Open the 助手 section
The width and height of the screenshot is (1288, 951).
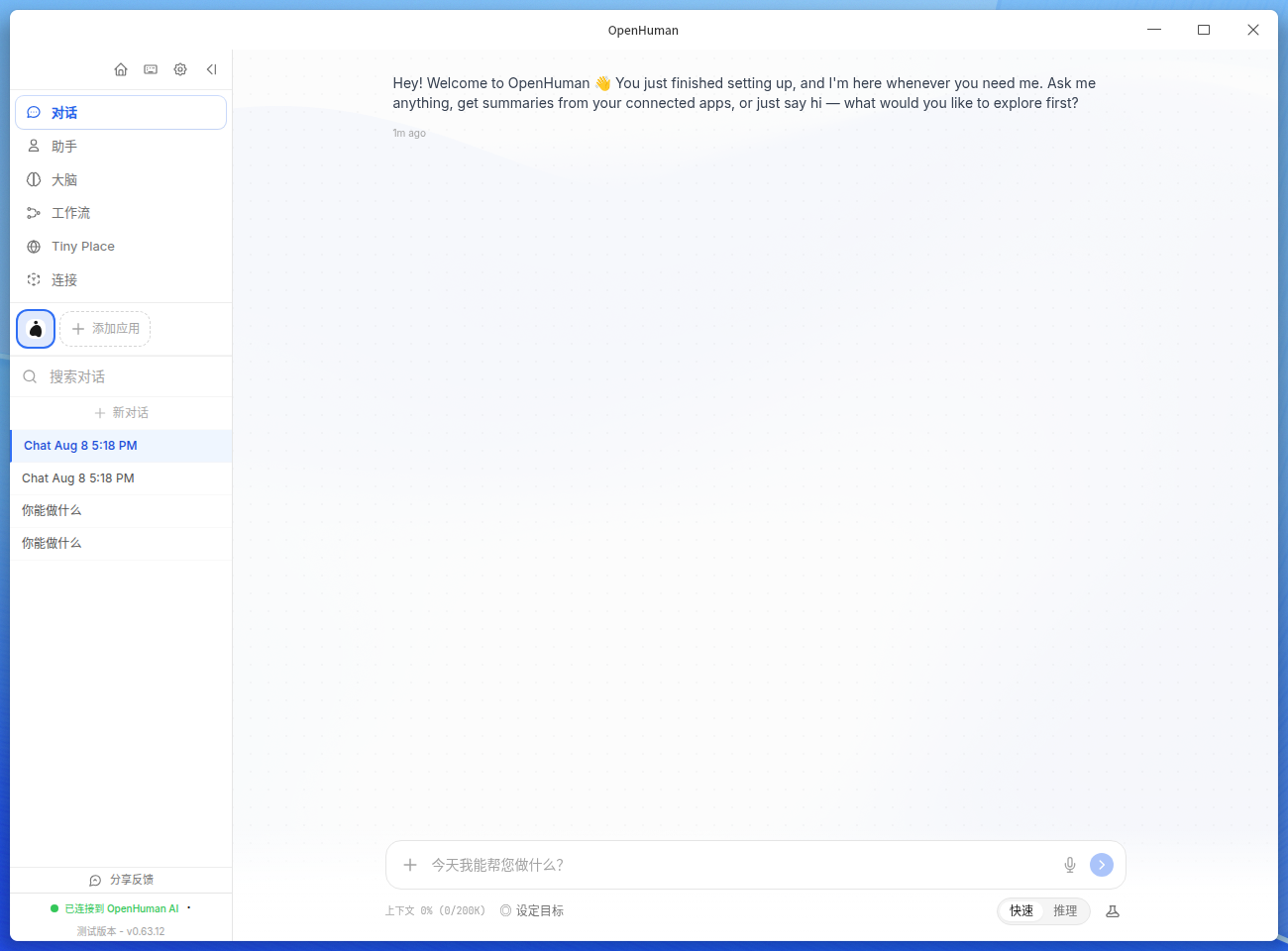click(x=121, y=147)
